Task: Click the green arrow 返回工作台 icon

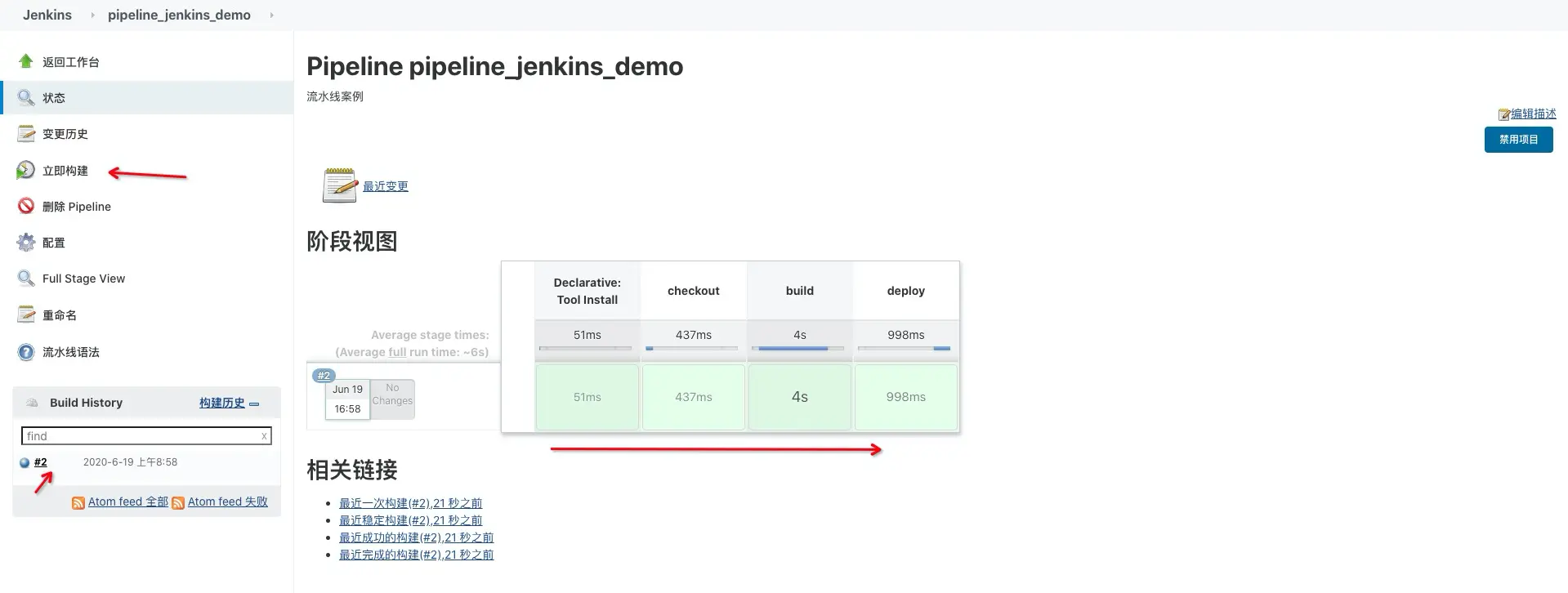Action: [x=26, y=61]
